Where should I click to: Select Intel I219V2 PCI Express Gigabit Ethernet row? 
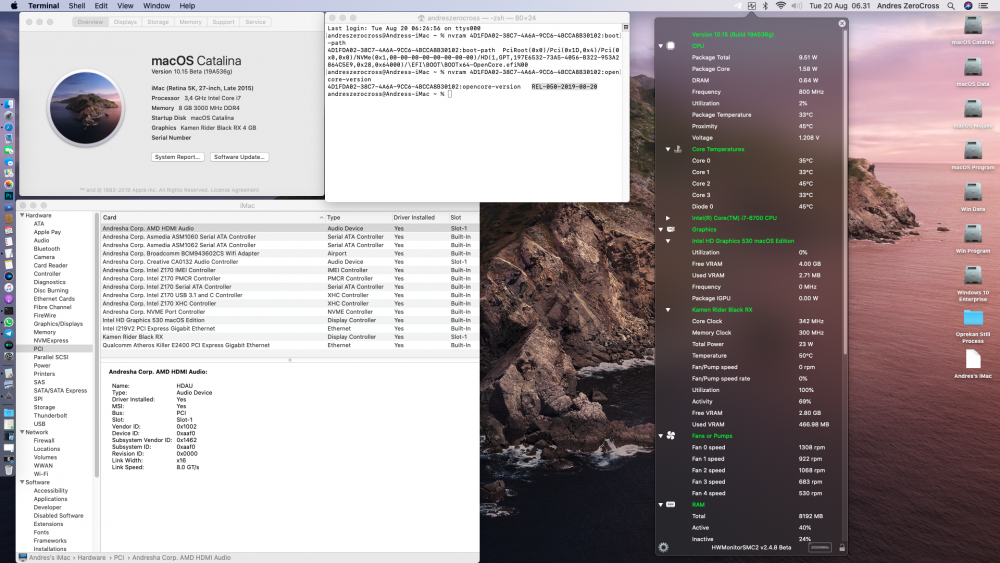(x=290, y=328)
